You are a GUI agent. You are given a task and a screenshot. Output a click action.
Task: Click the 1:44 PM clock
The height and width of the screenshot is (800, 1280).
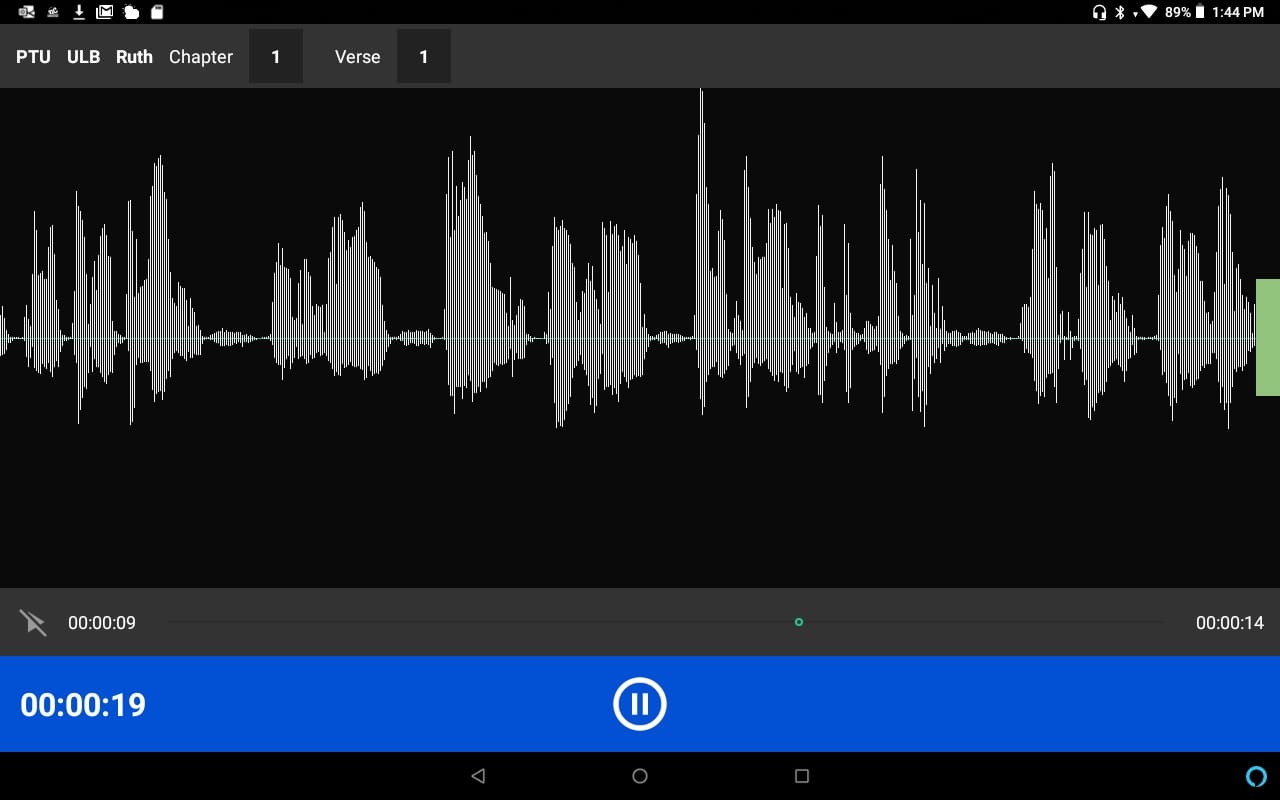(1238, 12)
